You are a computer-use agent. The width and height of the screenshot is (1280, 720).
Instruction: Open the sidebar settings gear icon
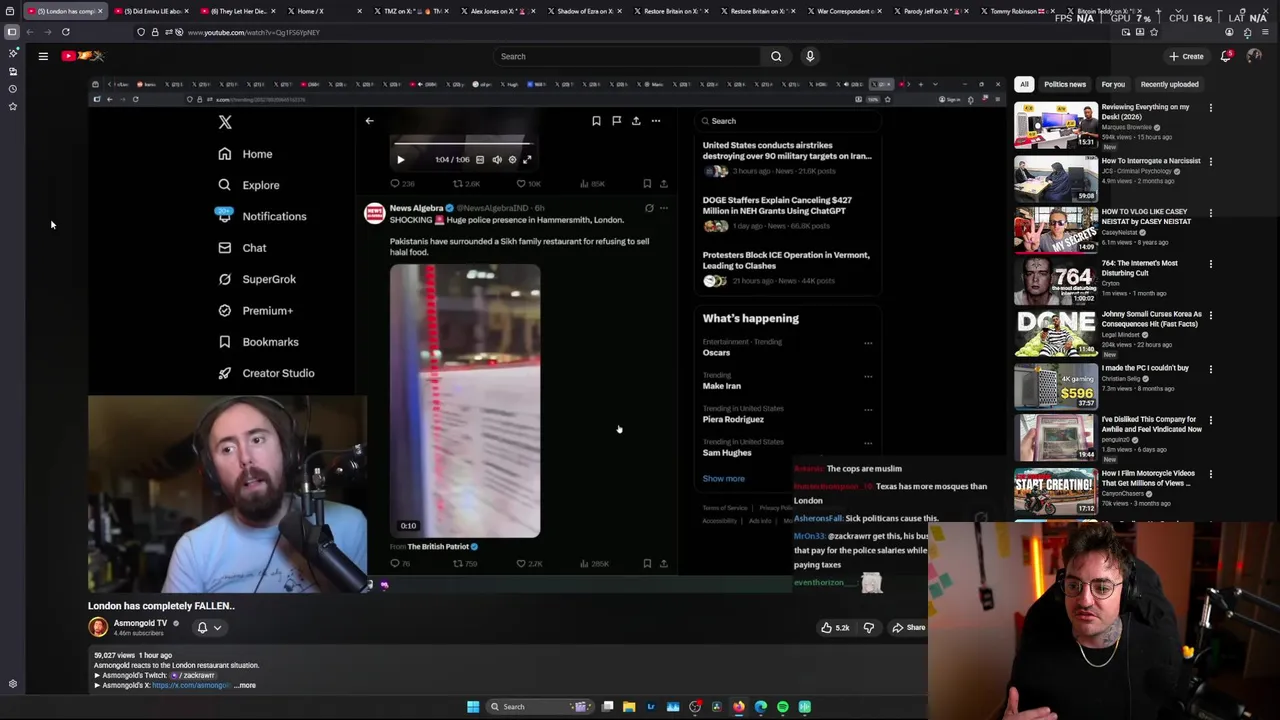point(12,684)
